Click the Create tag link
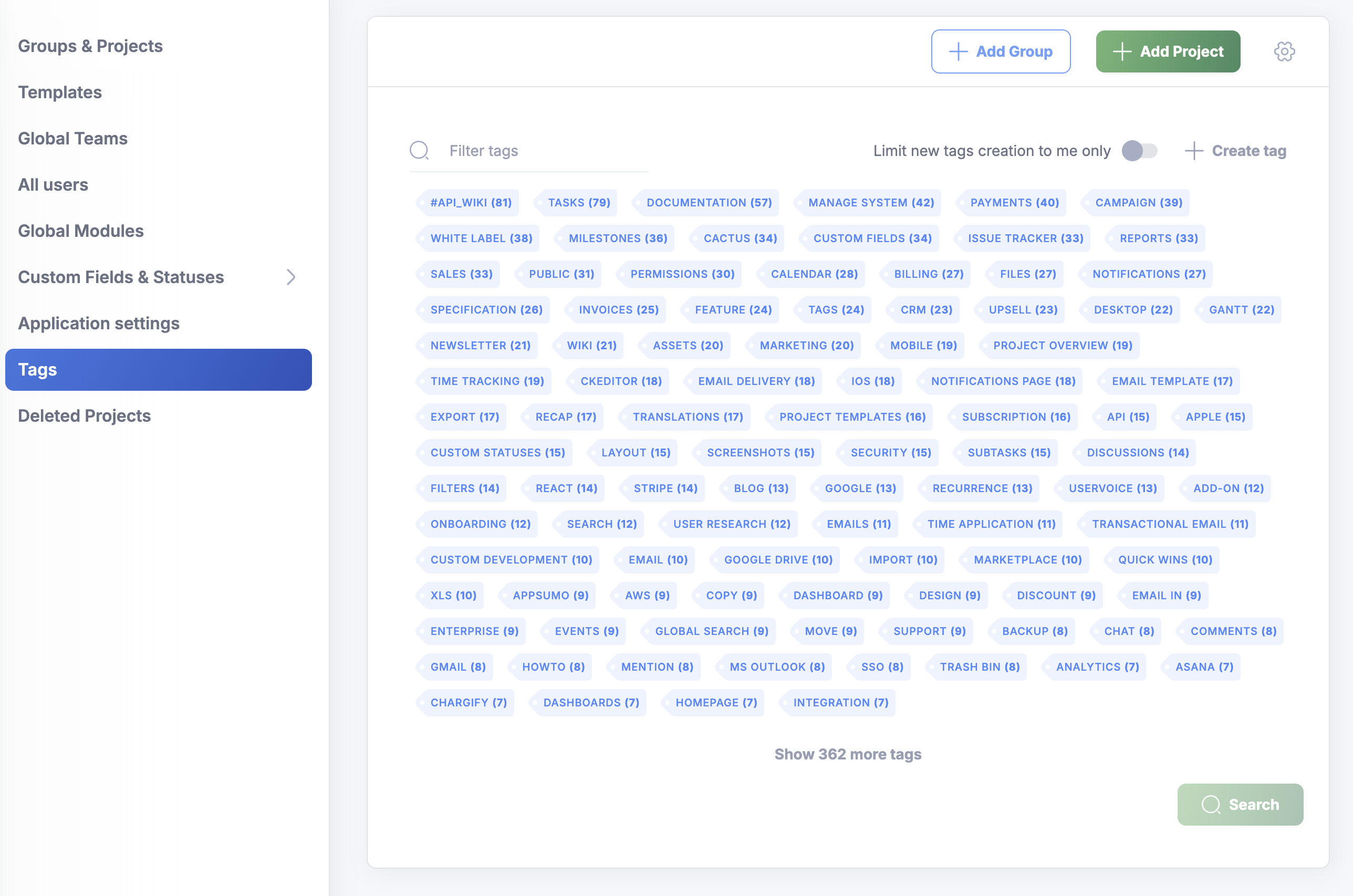Screen dimensions: 1353x896 click(1248, 151)
